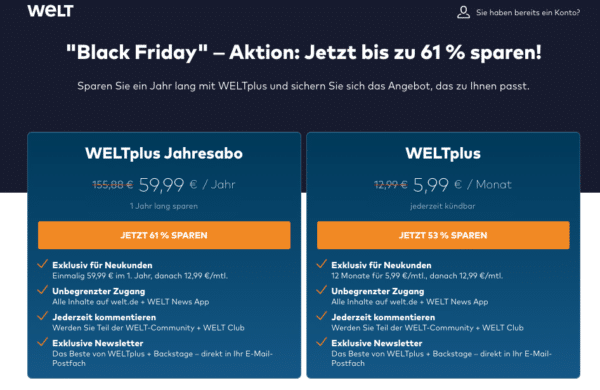
Task: Click the user account icon
Action: [x=463, y=12]
